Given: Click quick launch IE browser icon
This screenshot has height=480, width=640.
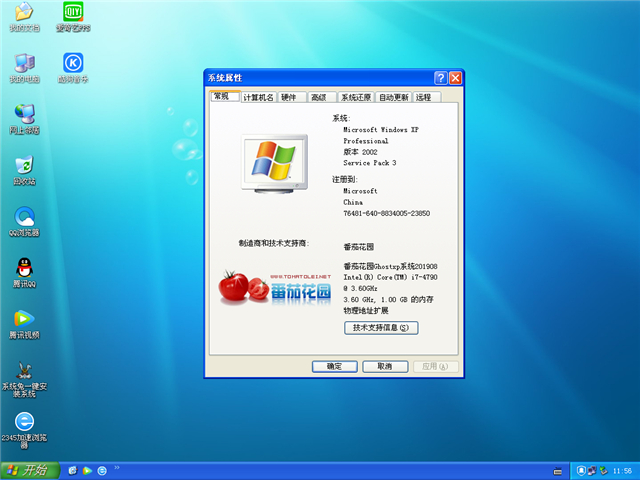Looking at the screenshot, I should [102, 471].
